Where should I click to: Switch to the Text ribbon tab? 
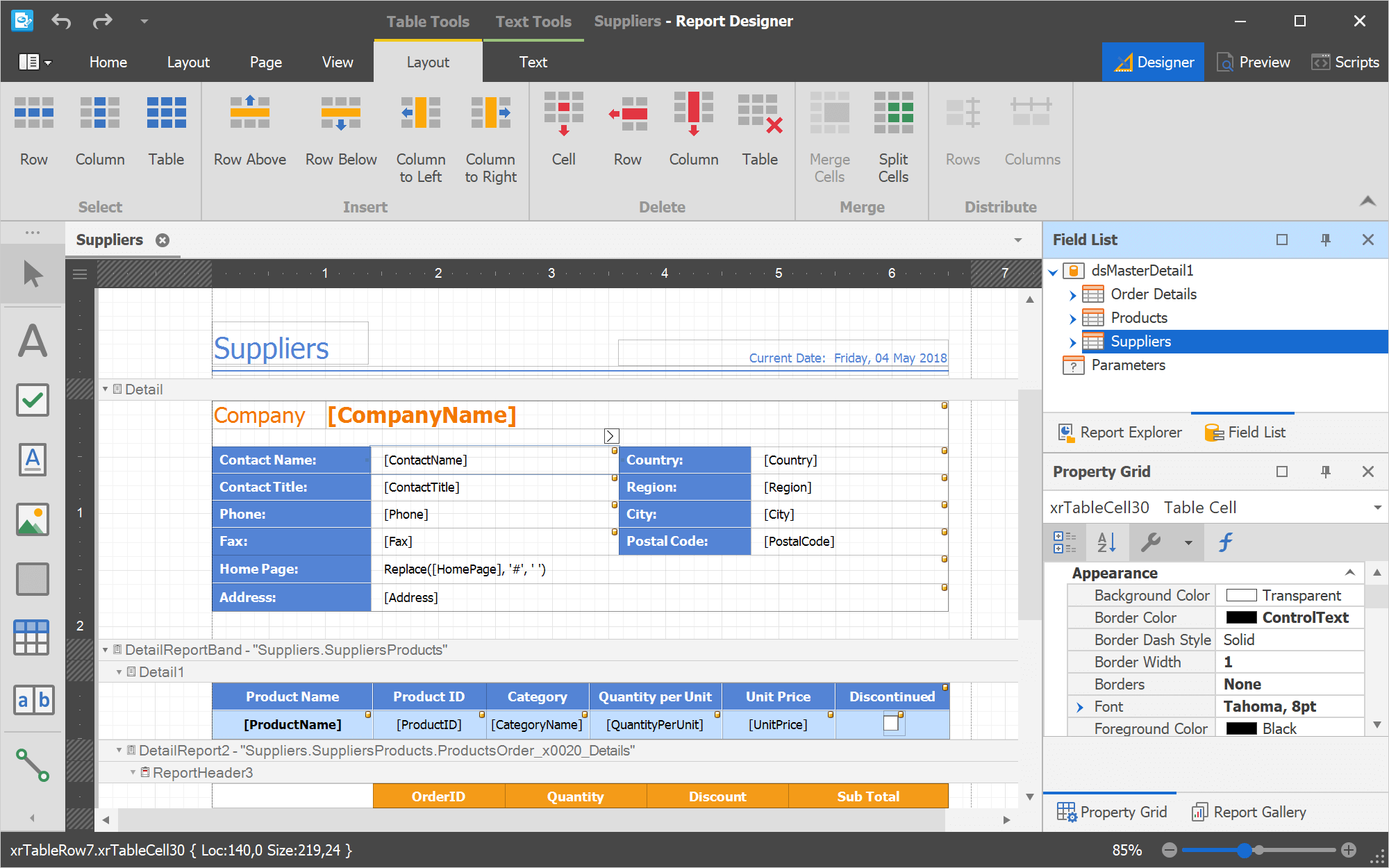pyautogui.click(x=533, y=62)
